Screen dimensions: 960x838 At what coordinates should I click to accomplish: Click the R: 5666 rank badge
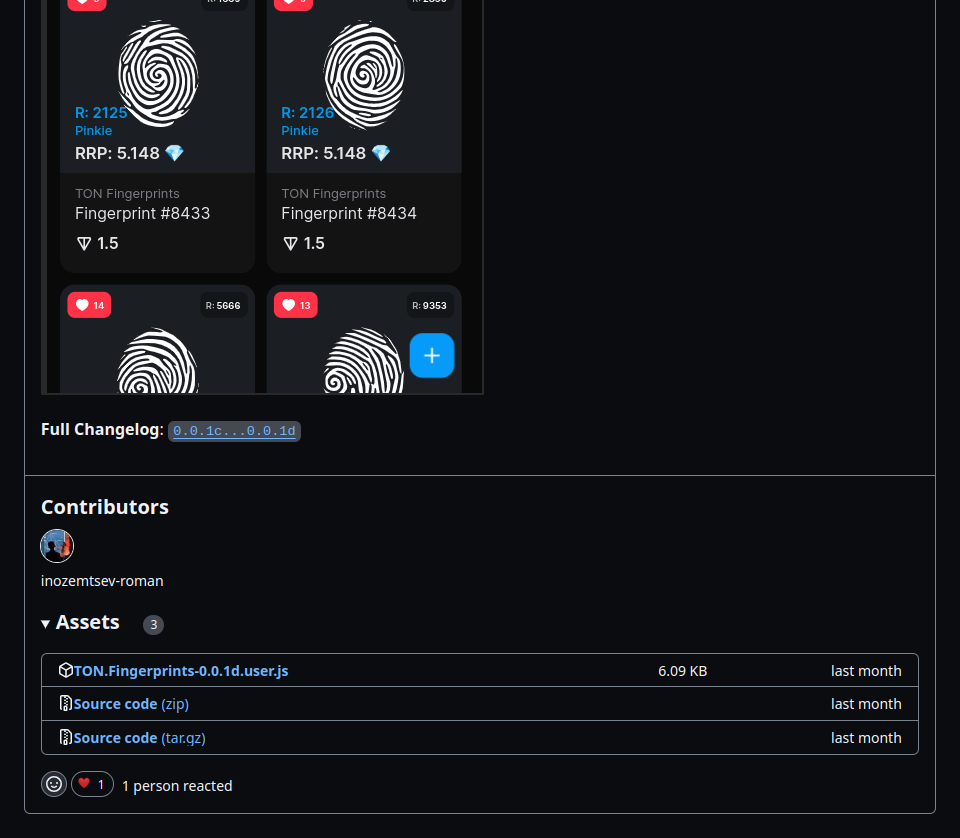223,305
